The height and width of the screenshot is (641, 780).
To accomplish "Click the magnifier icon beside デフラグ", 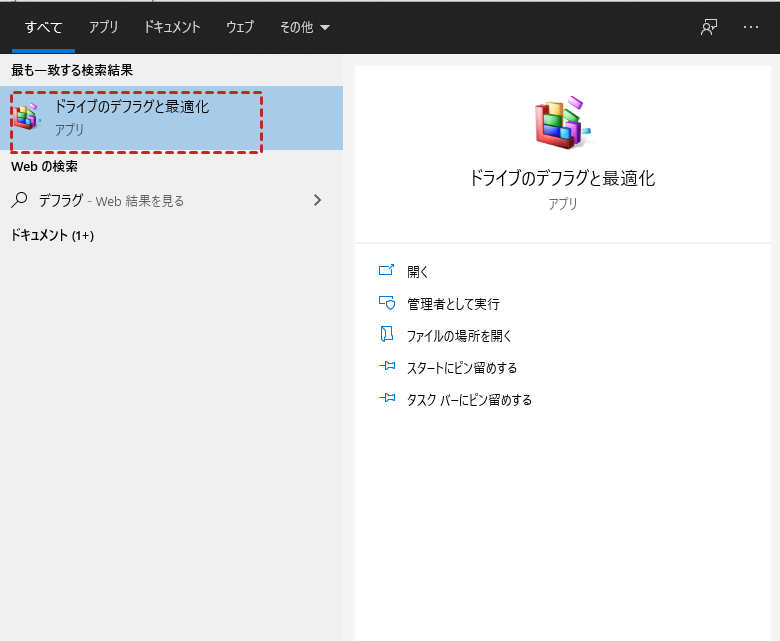I will [19, 200].
